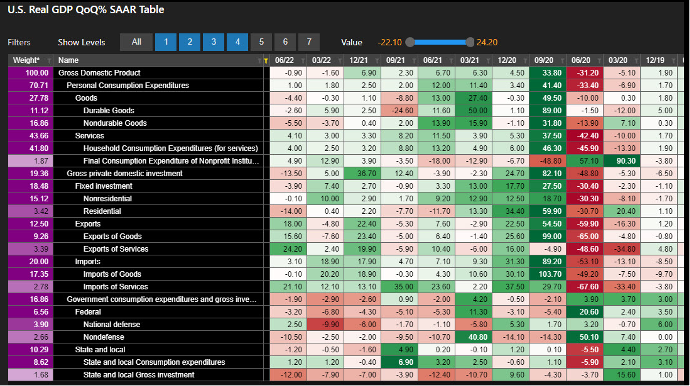
Task: Click the 70.71 weight cell
Action: [30, 85]
